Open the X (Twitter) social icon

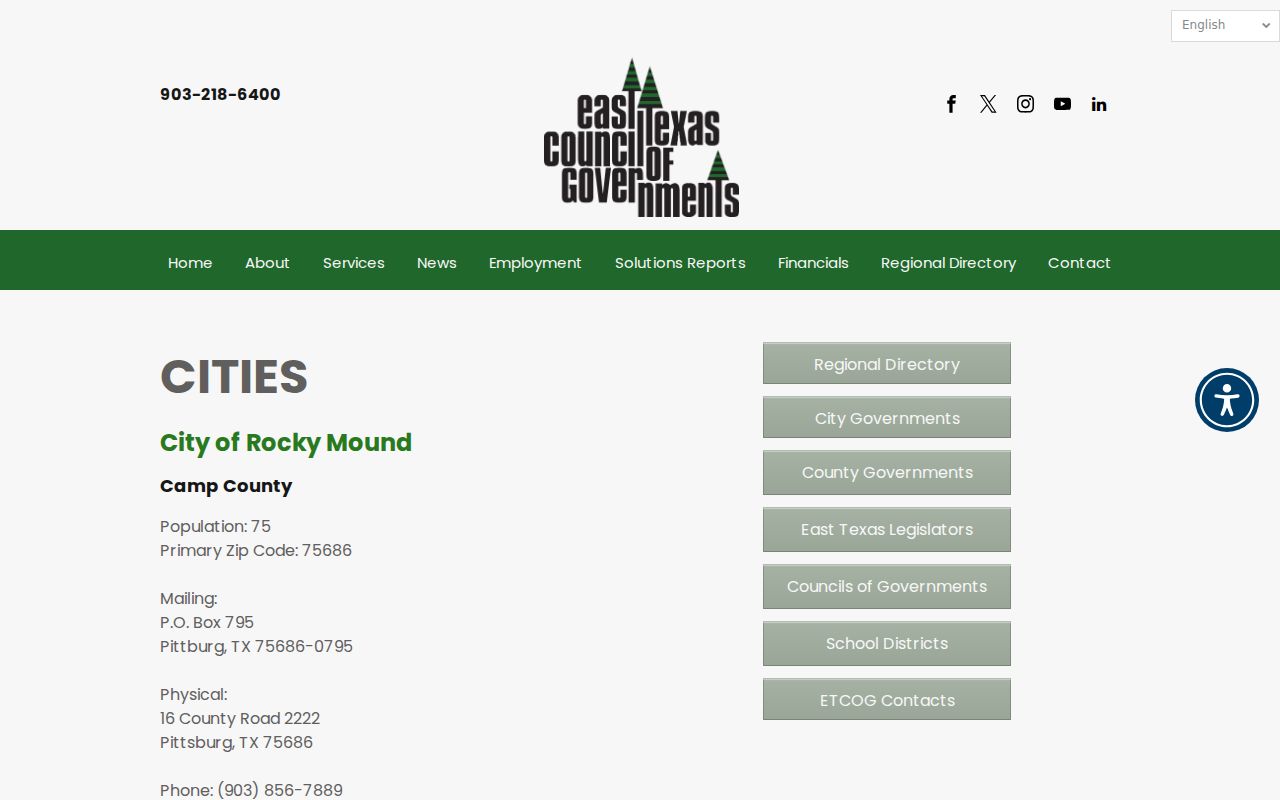[988, 104]
